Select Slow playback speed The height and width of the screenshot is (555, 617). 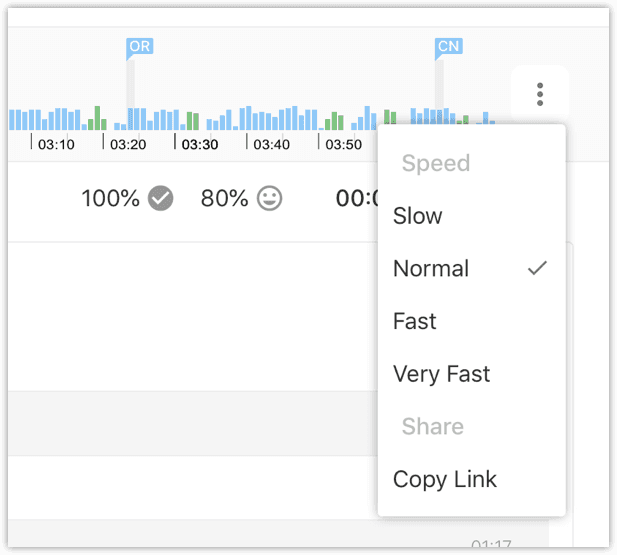418,216
